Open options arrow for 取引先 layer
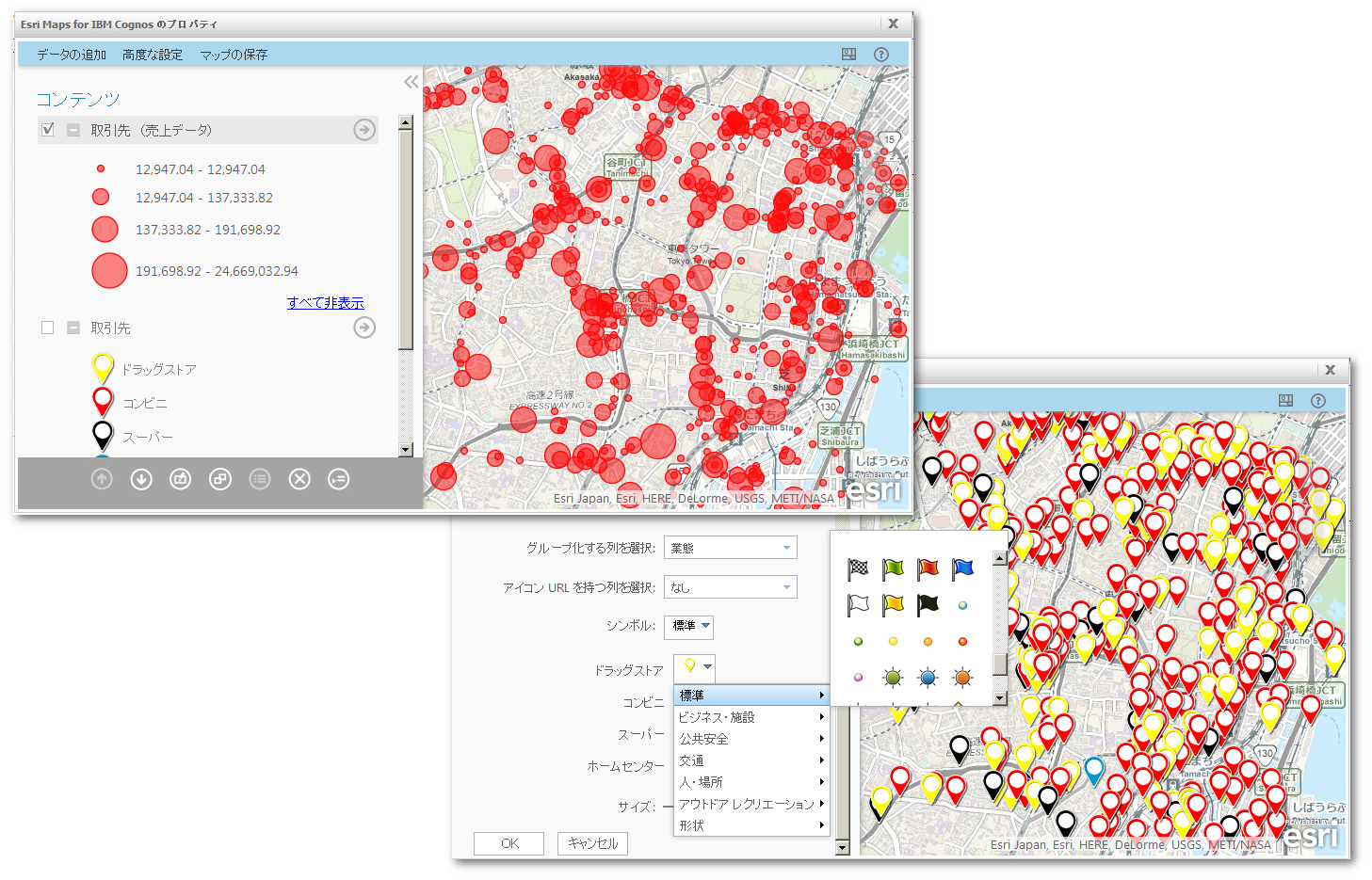1372x880 pixels. [x=364, y=328]
